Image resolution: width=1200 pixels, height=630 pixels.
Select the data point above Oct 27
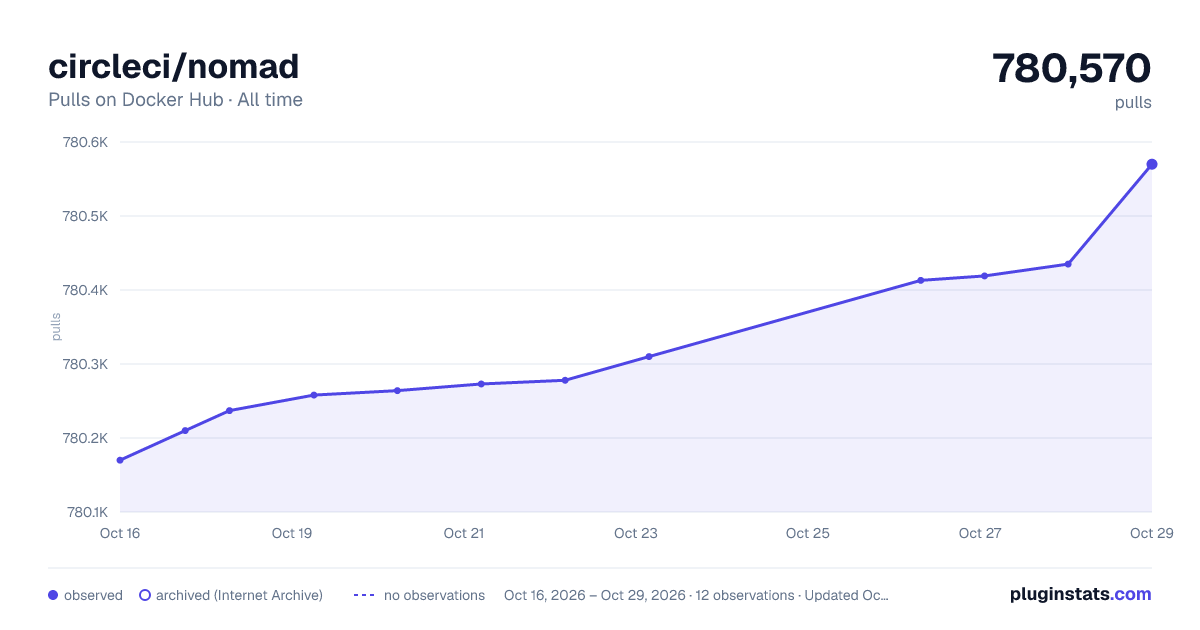click(x=985, y=276)
